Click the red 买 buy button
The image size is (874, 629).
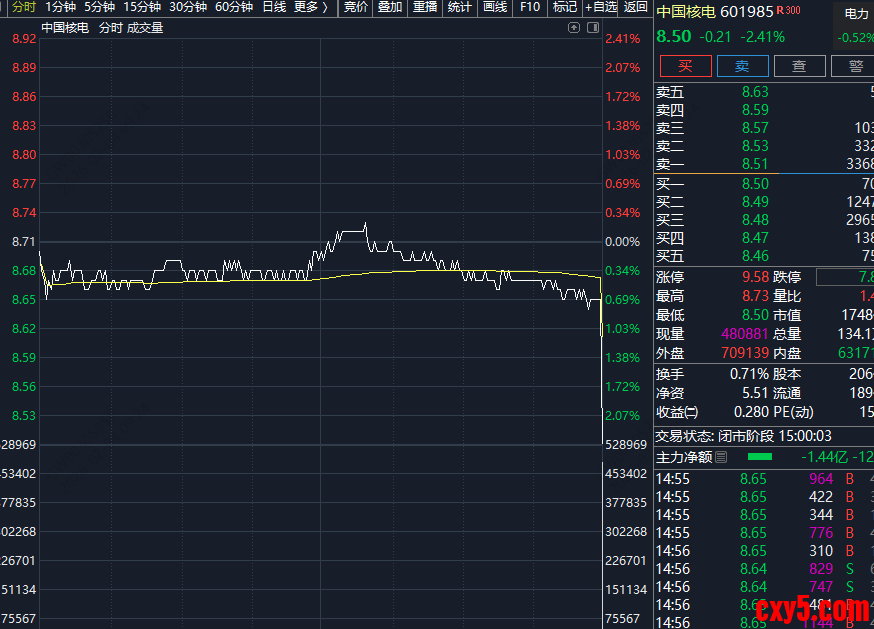pyautogui.click(x=686, y=66)
